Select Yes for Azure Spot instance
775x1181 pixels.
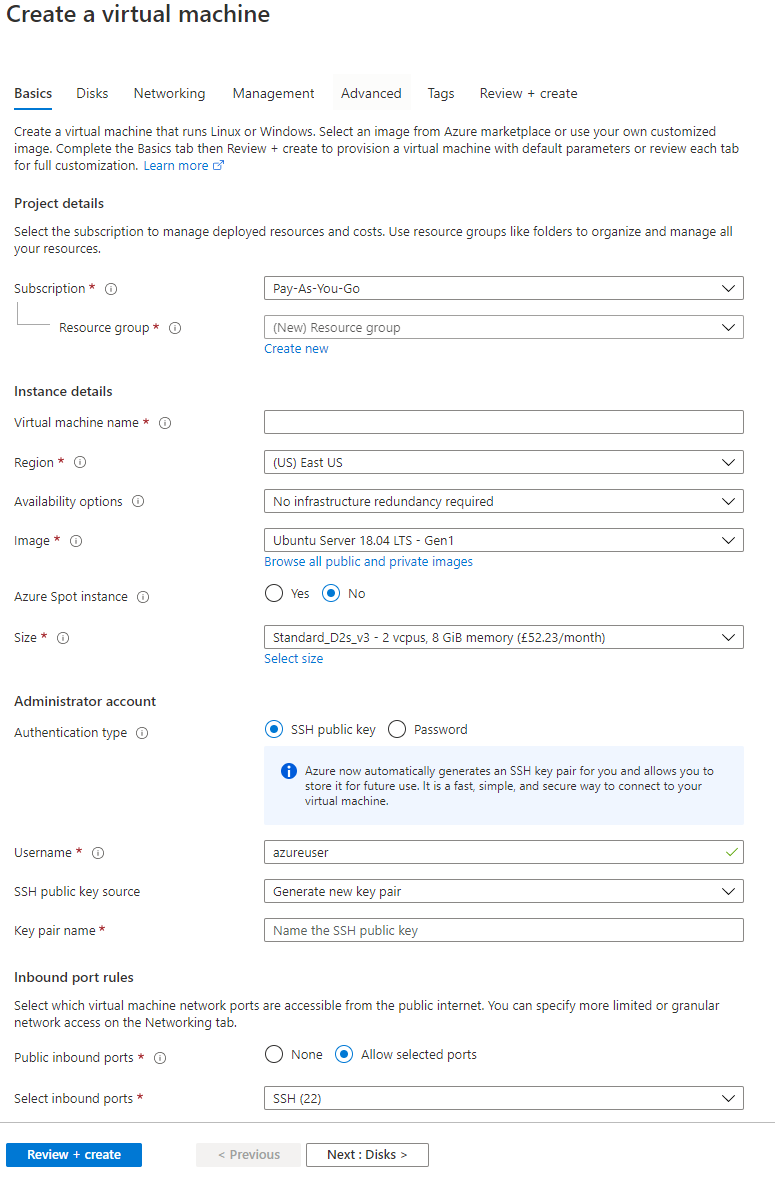274,594
